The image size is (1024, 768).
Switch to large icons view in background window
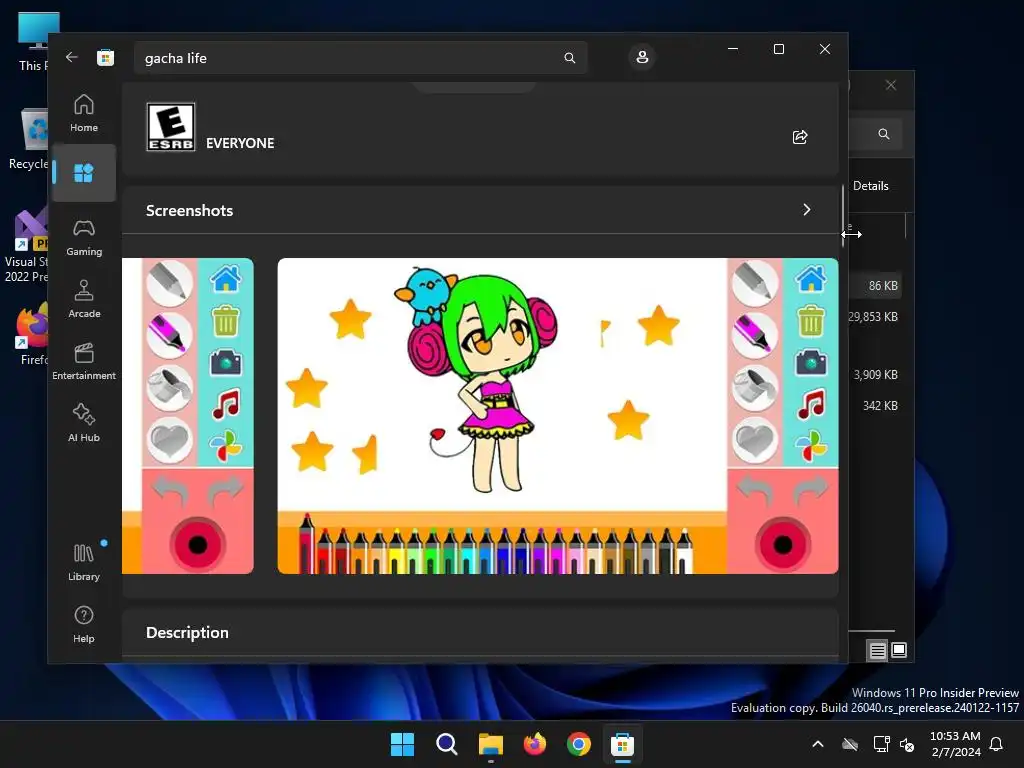click(899, 650)
